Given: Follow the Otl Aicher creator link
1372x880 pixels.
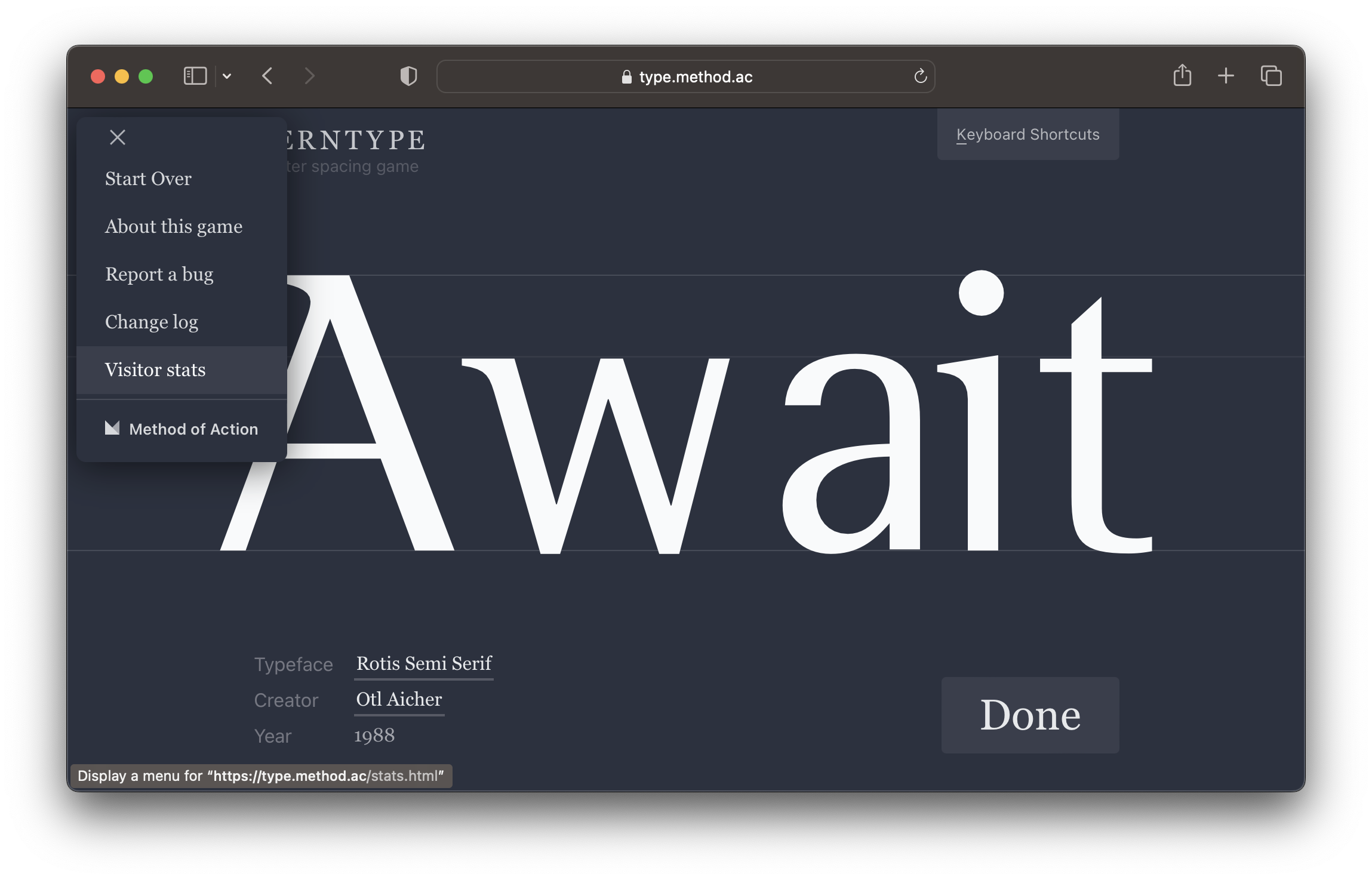Looking at the screenshot, I should (399, 699).
